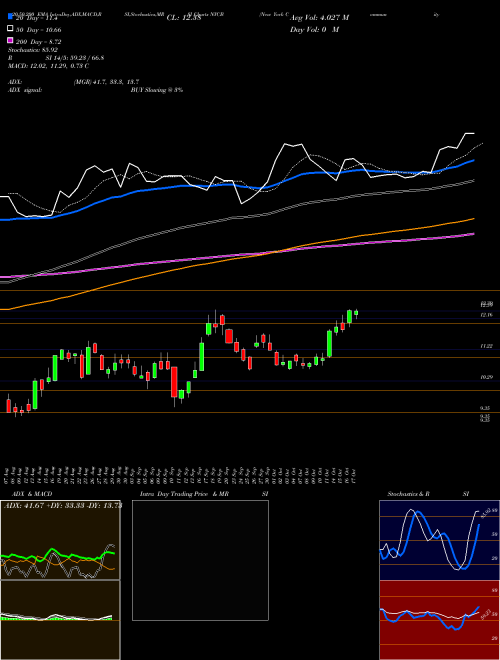The image size is (500, 660).
Task: Click the 'Stochastics & RSI' panel title
Action: click(428, 494)
